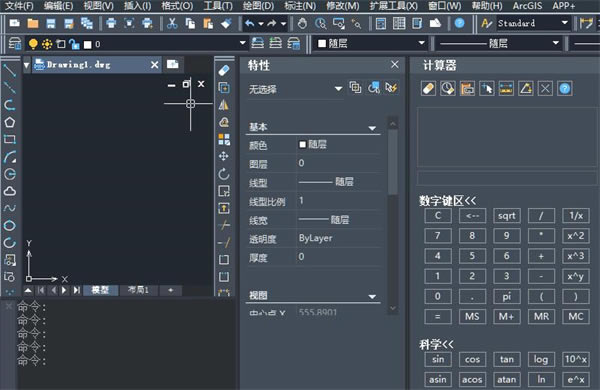This screenshot has height=390, width=600.
Task: Select the Polygon drawing tool
Action: pyautogui.click(x=10, y=122)
